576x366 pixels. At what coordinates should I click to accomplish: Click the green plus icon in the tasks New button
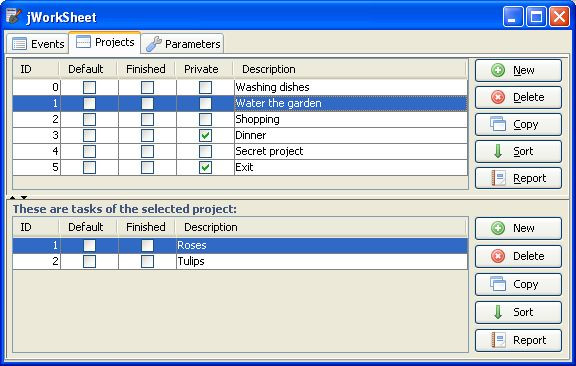(x=498, y=228)
